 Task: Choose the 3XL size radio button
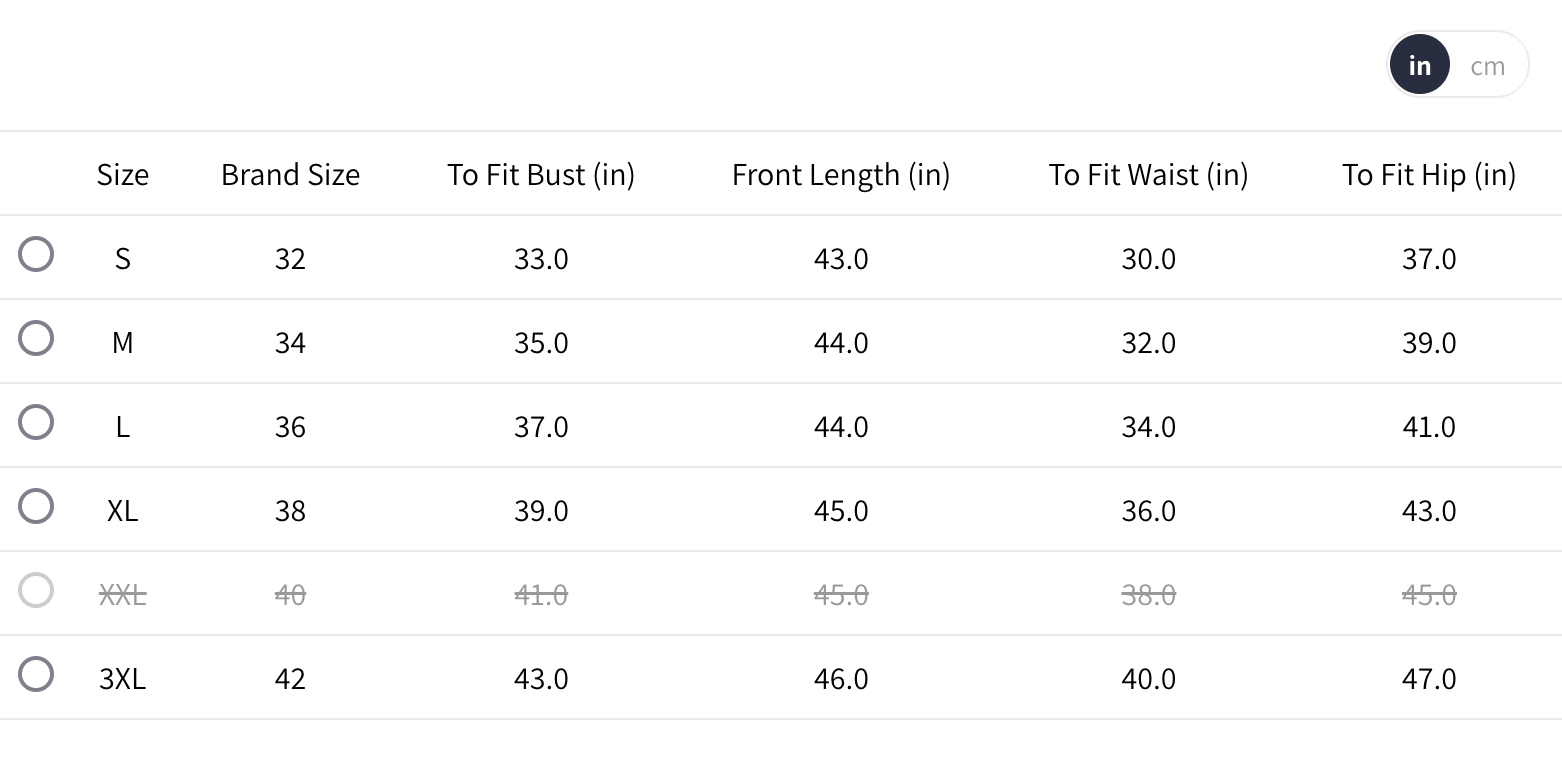(36, 675)
